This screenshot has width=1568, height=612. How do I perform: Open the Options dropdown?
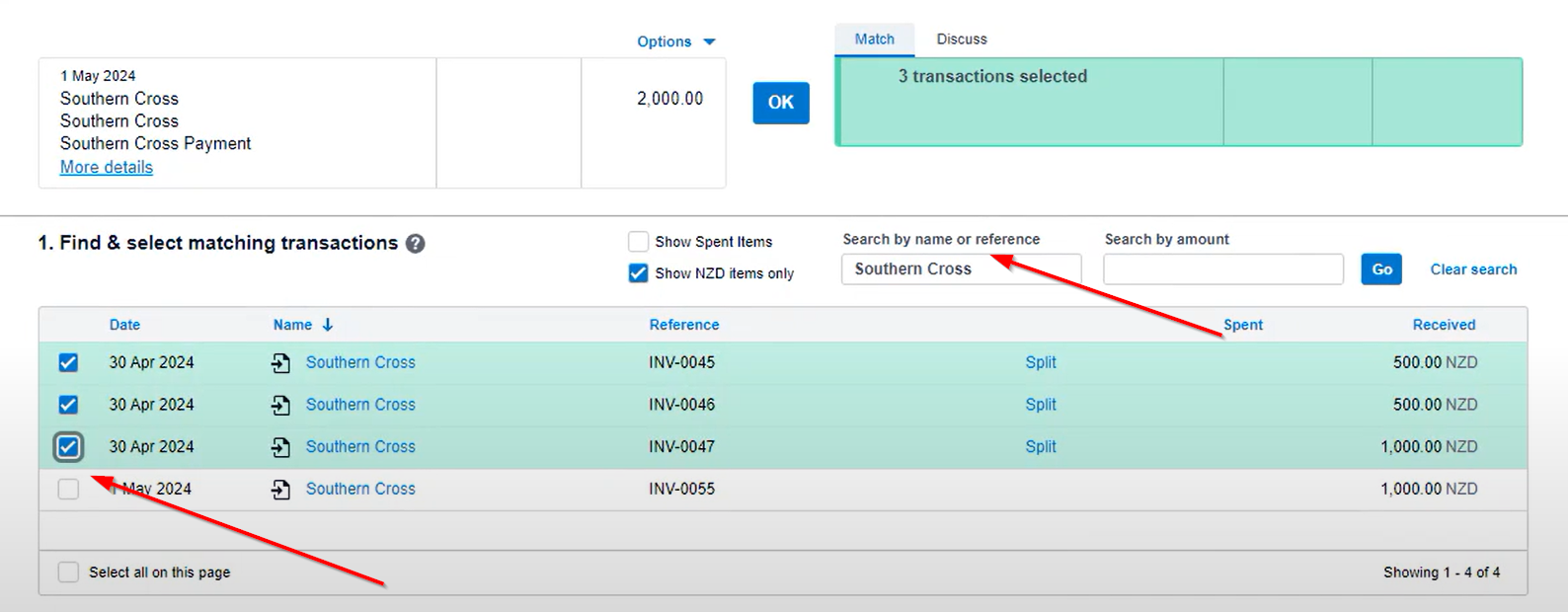coord(676,41)
